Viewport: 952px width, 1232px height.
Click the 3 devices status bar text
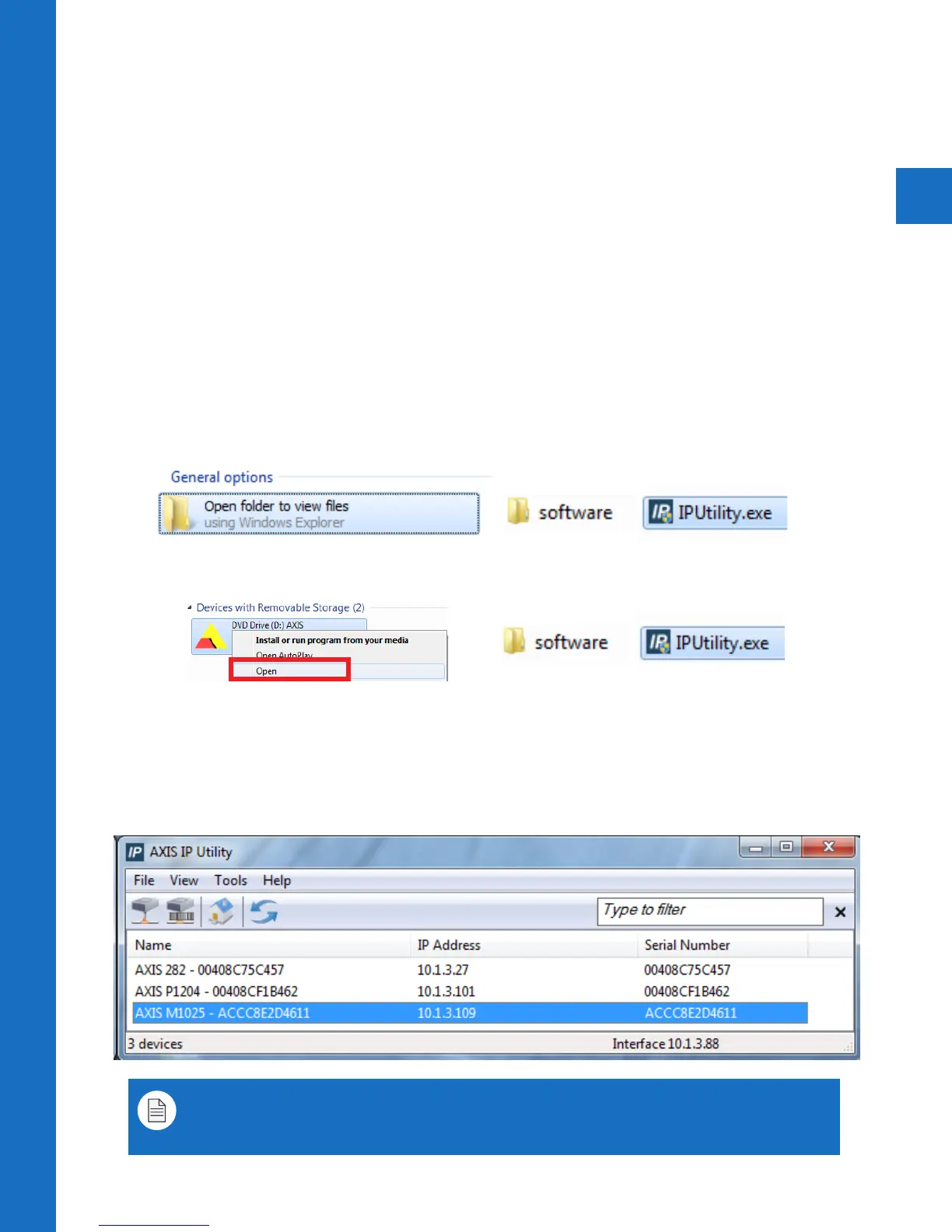coord(156,1044)
